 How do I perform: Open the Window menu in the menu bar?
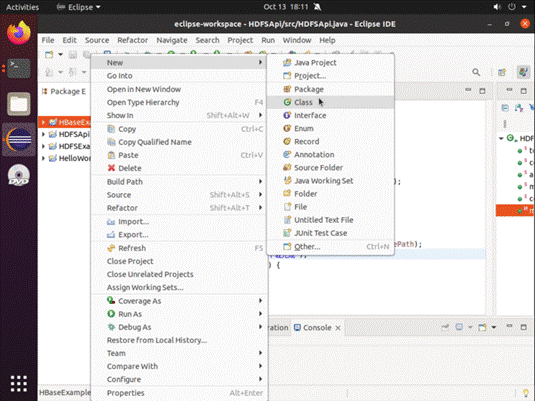tap(297, 40)
